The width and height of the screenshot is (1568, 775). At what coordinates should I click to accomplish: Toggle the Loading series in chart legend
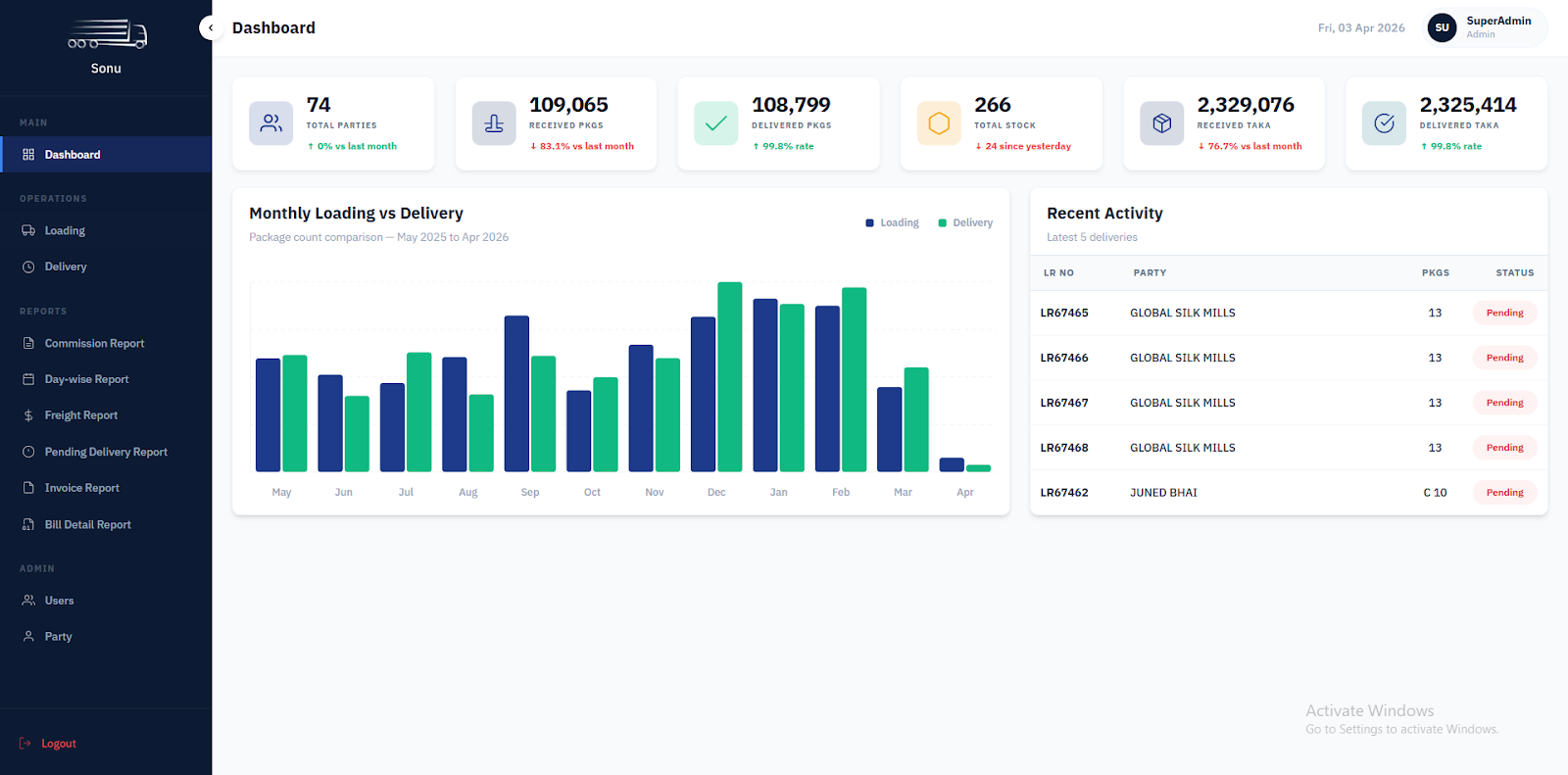click(892, 223)
